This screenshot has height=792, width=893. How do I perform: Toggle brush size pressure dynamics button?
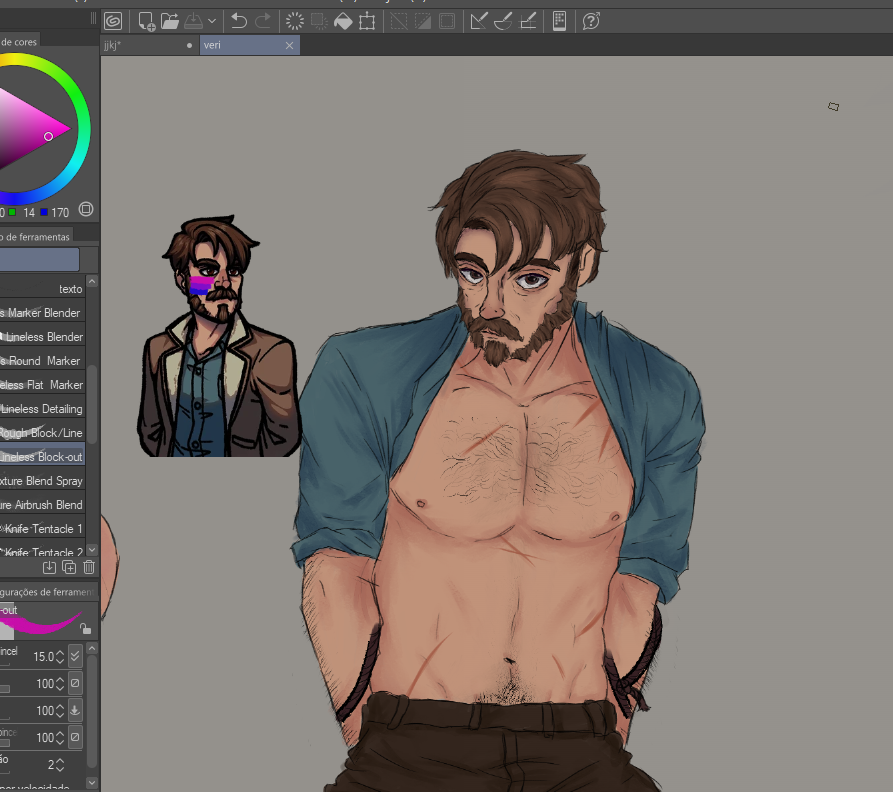tap(75, 656)
